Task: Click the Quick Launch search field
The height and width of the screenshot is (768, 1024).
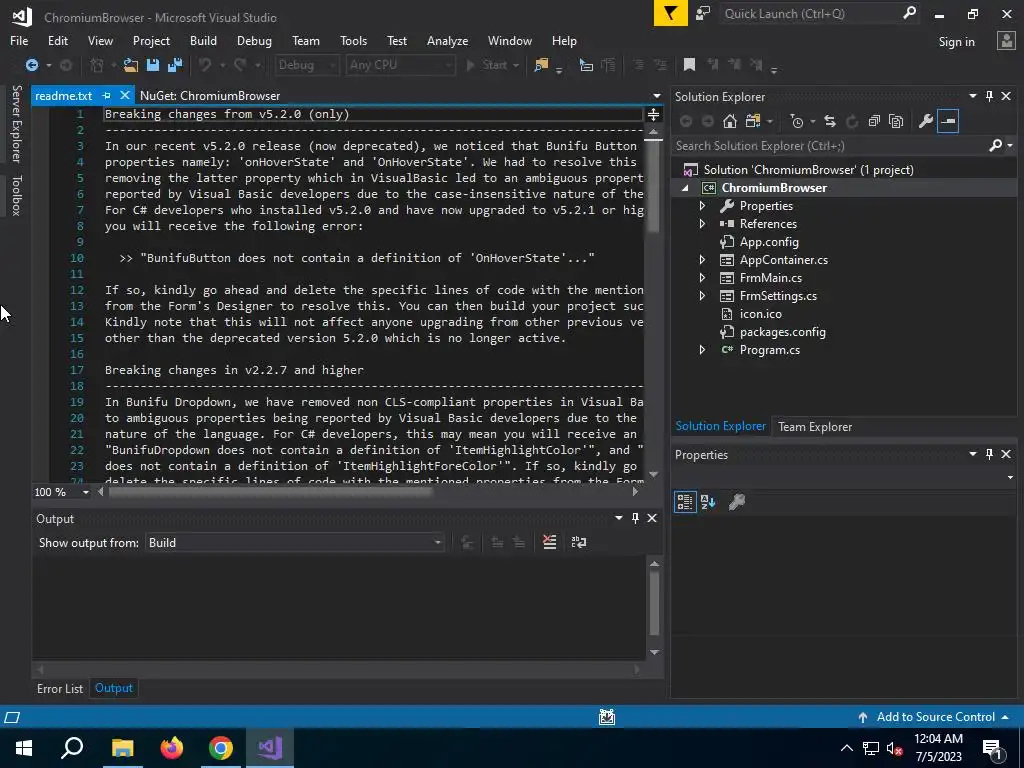Action: [810, 14]
